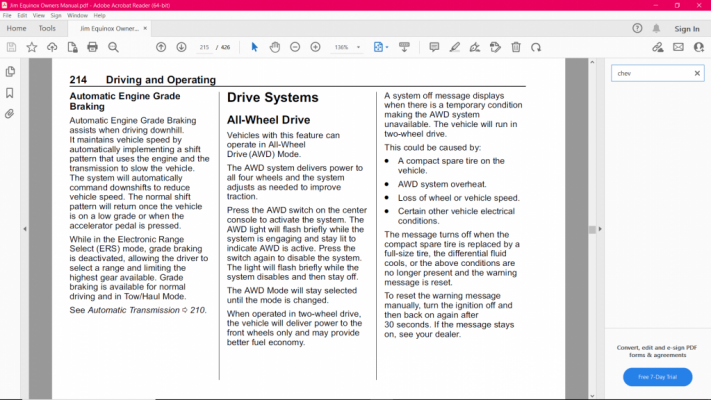Viewport: 711px width, 400px height.
Task: Print the owner's manual
Action: (93, 47)
